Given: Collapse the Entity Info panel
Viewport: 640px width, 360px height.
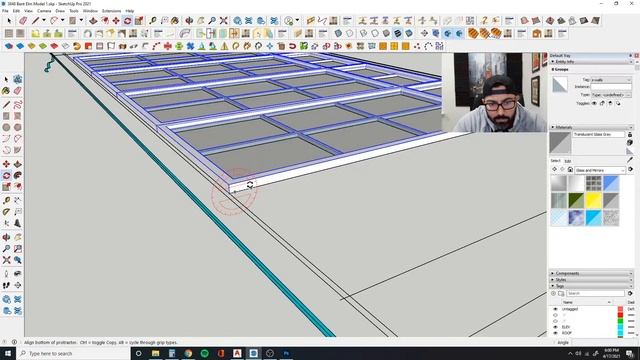Looking at the screenshot, I should pyautogui.click(x=591, y=62).
